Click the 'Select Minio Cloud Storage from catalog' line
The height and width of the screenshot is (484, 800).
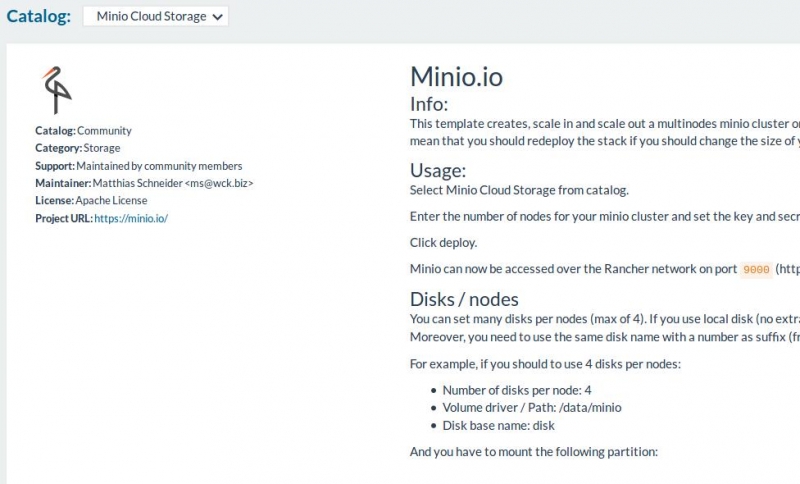[519, 190]
